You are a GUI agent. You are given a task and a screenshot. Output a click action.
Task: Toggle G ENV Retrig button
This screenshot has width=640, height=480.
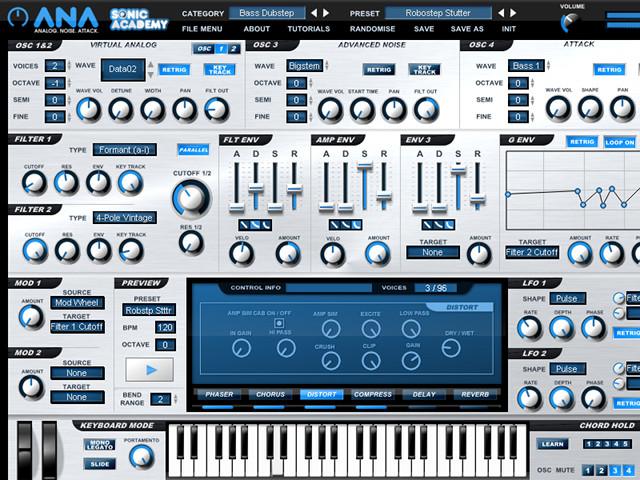[582, 142]
